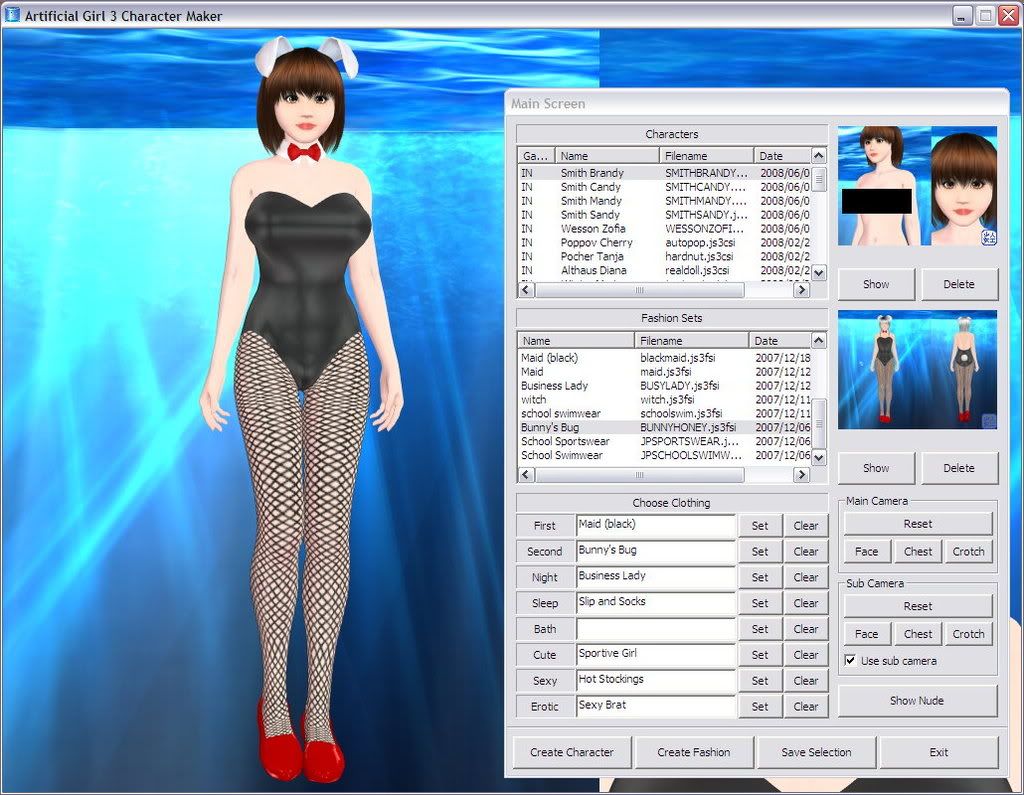1024x795 pixels.
Task: Show the selected fashion set
Action: pyautogui.click(x=876, y=468)
